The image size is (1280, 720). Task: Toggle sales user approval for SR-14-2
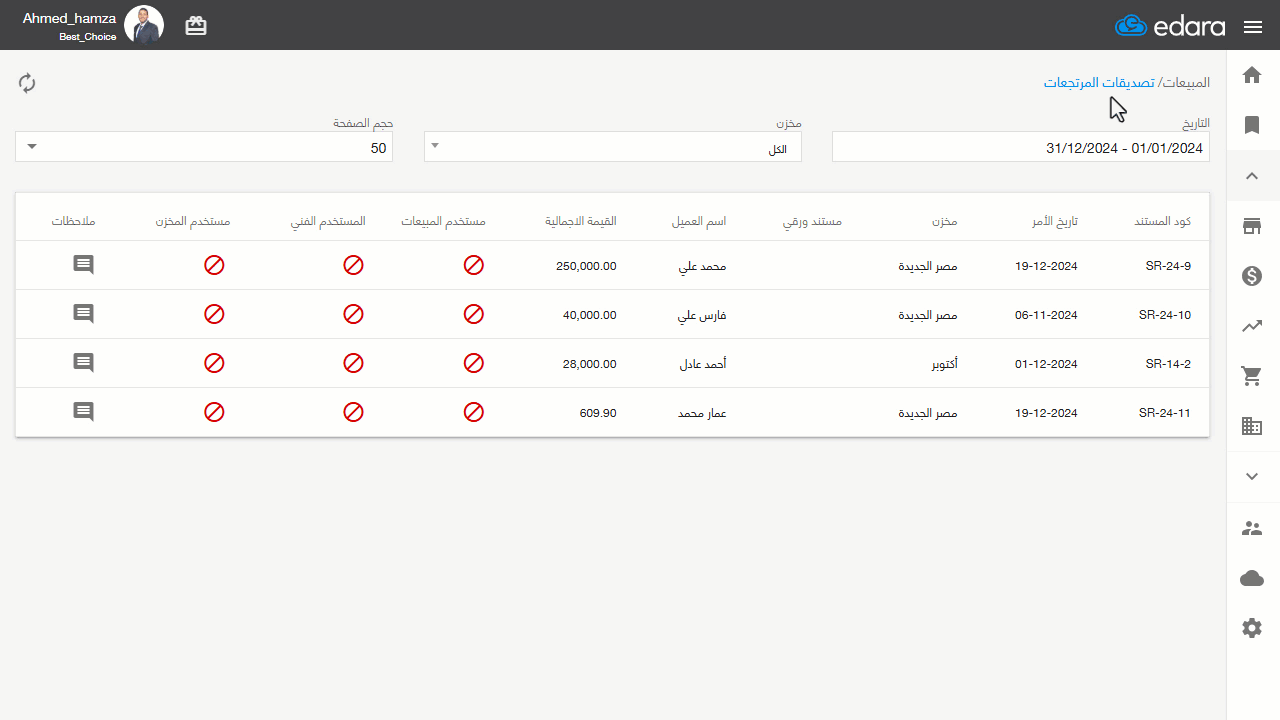tap(474, 363)
